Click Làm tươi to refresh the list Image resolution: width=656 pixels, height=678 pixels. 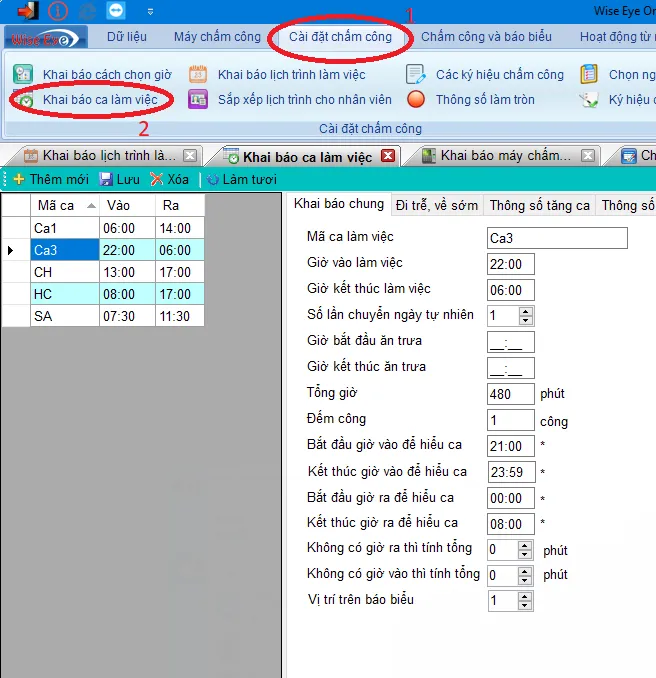click(x=240, y=179)
